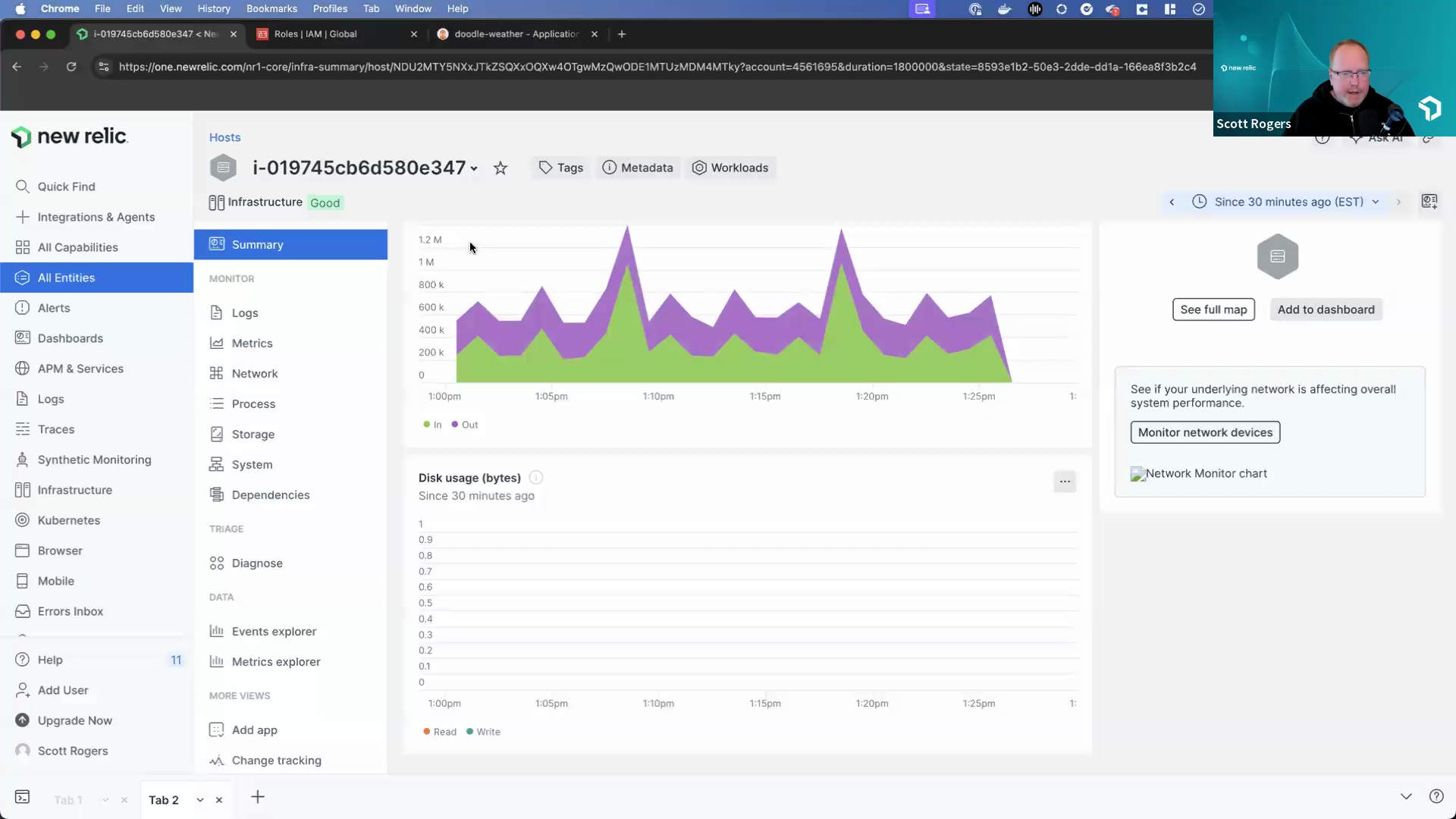Open Workloads for this host

click(730, 168)
